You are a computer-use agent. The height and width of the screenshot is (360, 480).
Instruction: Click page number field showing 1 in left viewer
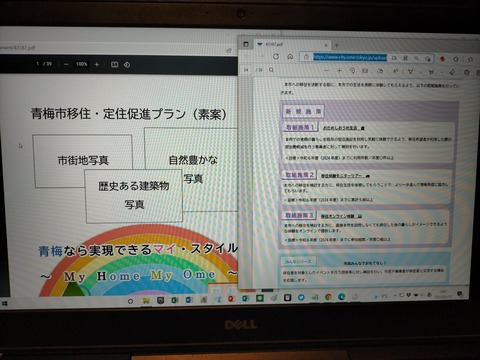[38, 64]
